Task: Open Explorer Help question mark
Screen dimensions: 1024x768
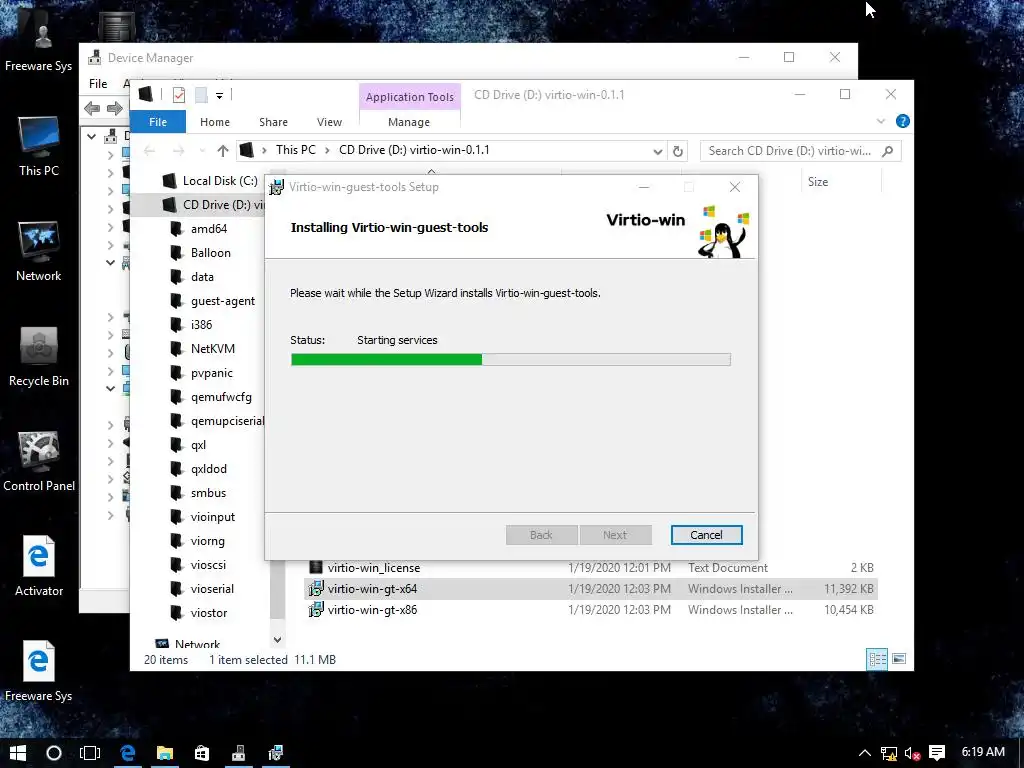Action: point(903,121)
